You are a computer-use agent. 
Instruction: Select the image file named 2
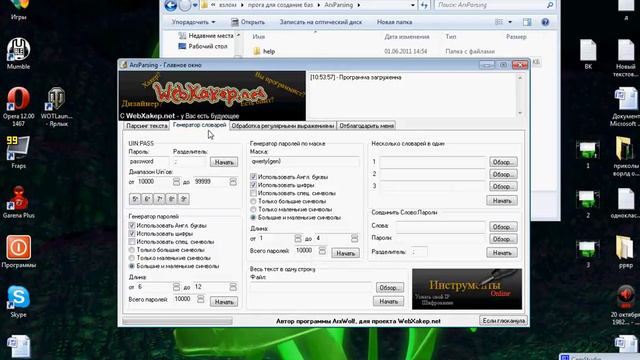[x=588, y=204]
